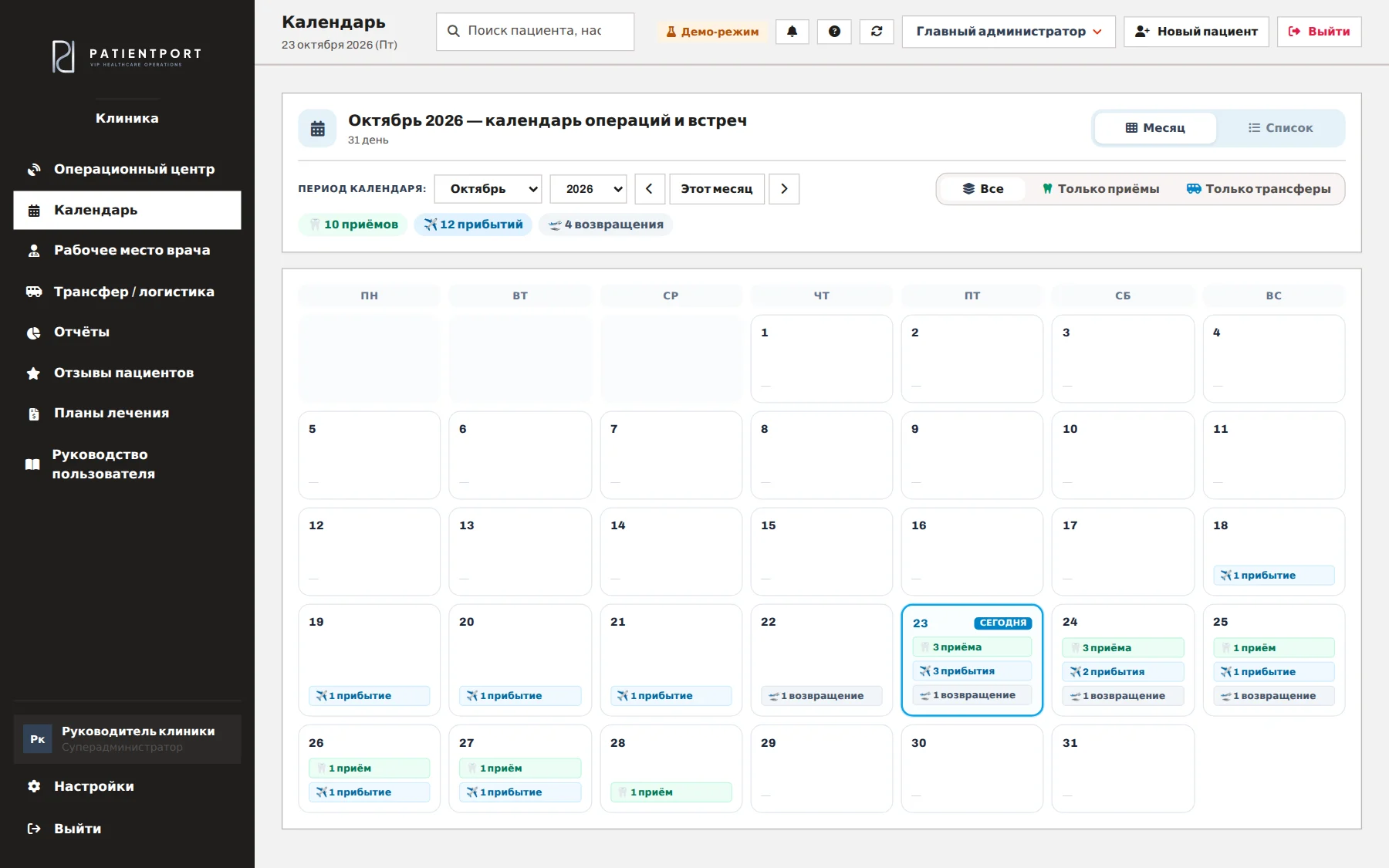Image resolution: width=1389 pixels, height=868 pixels.
Task: Go to previous month with left chevron
Action: click(650, 189)
